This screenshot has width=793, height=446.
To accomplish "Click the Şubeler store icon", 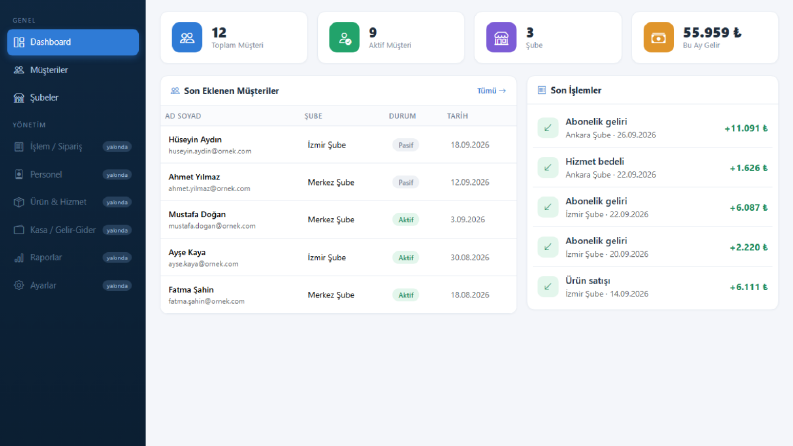I will 19,98.
